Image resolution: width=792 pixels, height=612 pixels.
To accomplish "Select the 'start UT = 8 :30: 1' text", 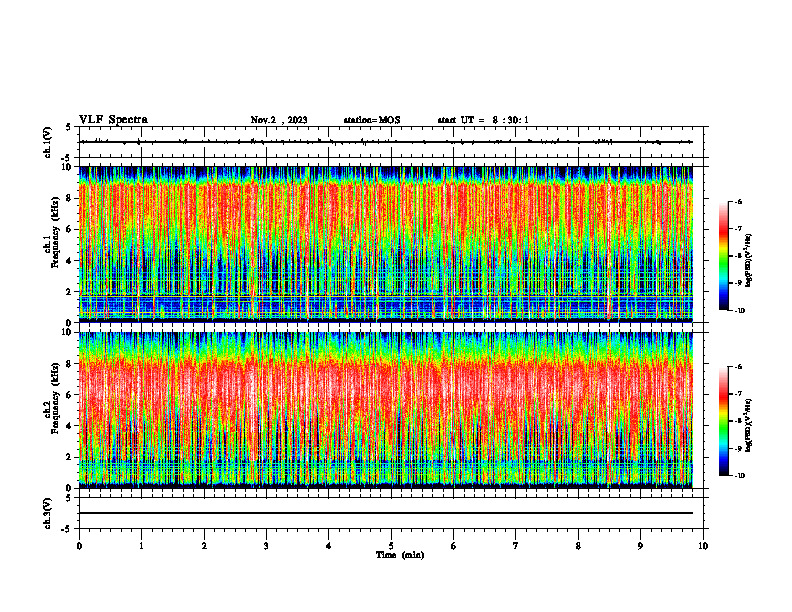I will click(x=483, y=120).
